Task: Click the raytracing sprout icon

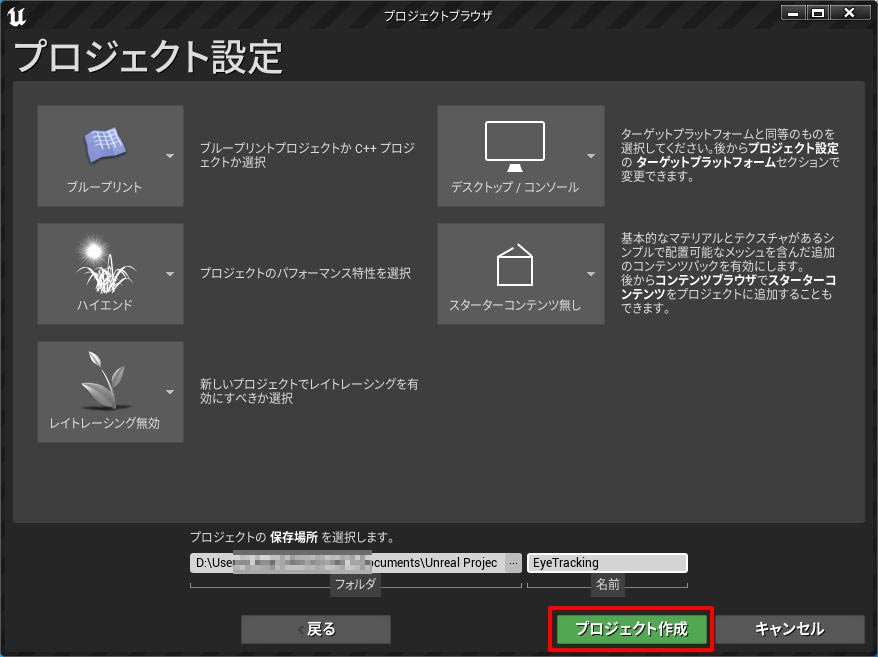Action: 104,381
